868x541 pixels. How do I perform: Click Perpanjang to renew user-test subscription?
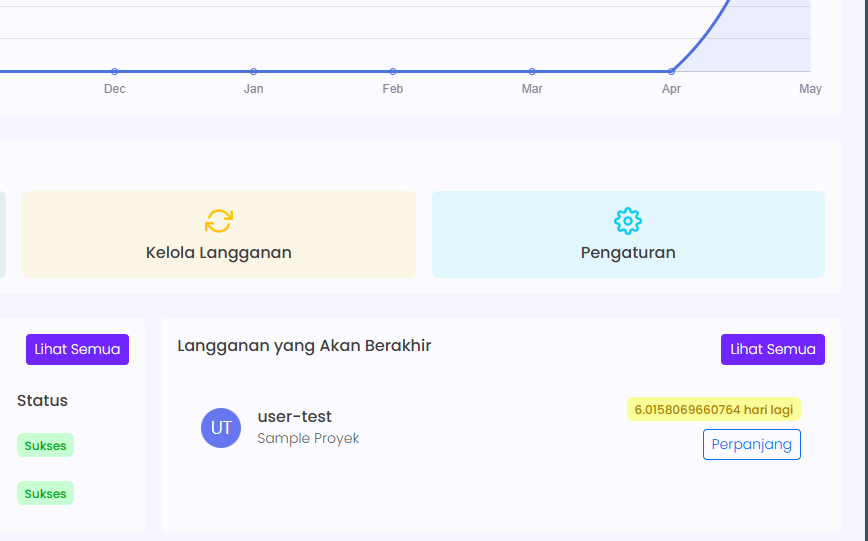click(752, 444)
